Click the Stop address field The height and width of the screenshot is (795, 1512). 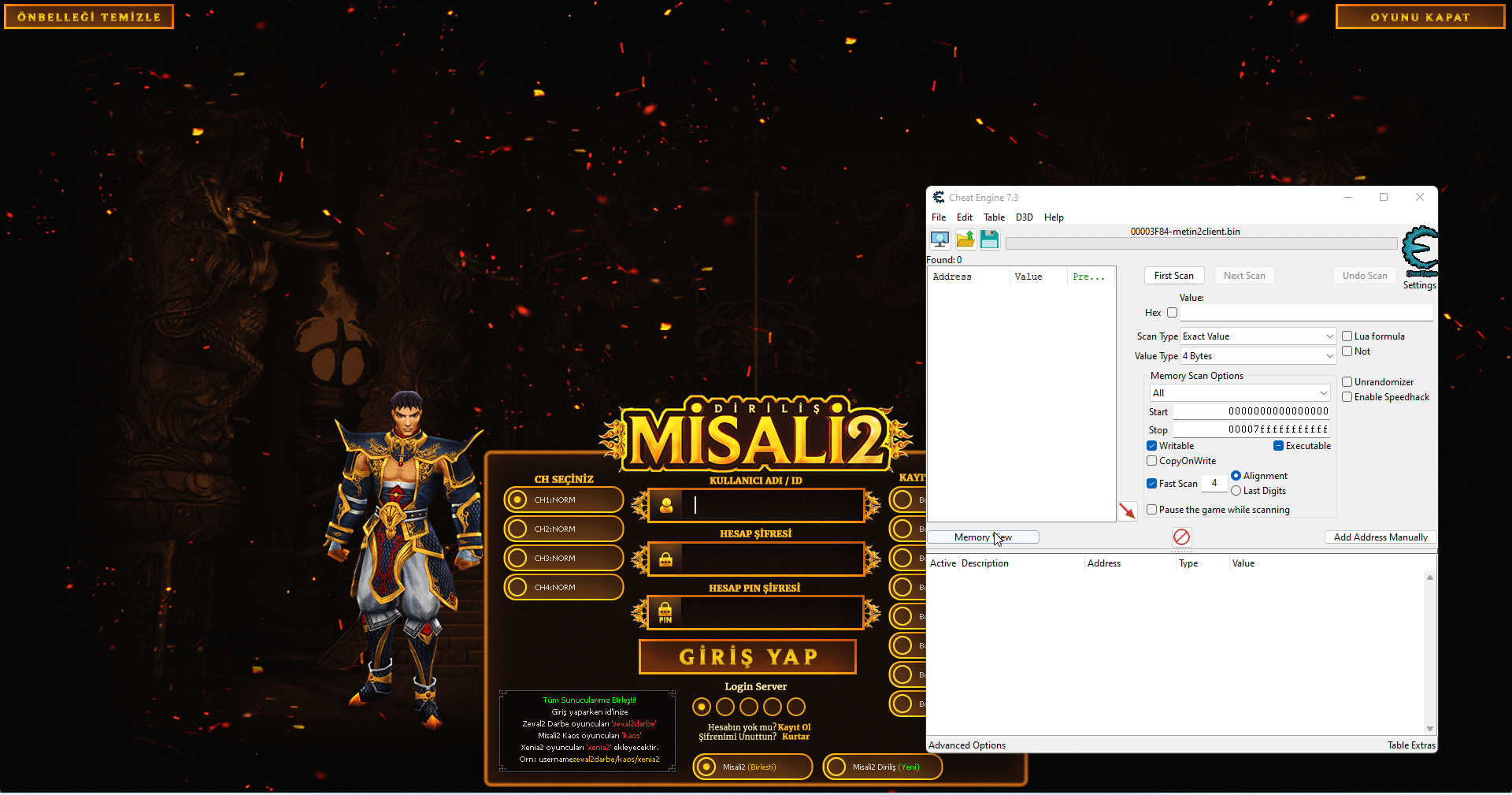pos(1252,429)
